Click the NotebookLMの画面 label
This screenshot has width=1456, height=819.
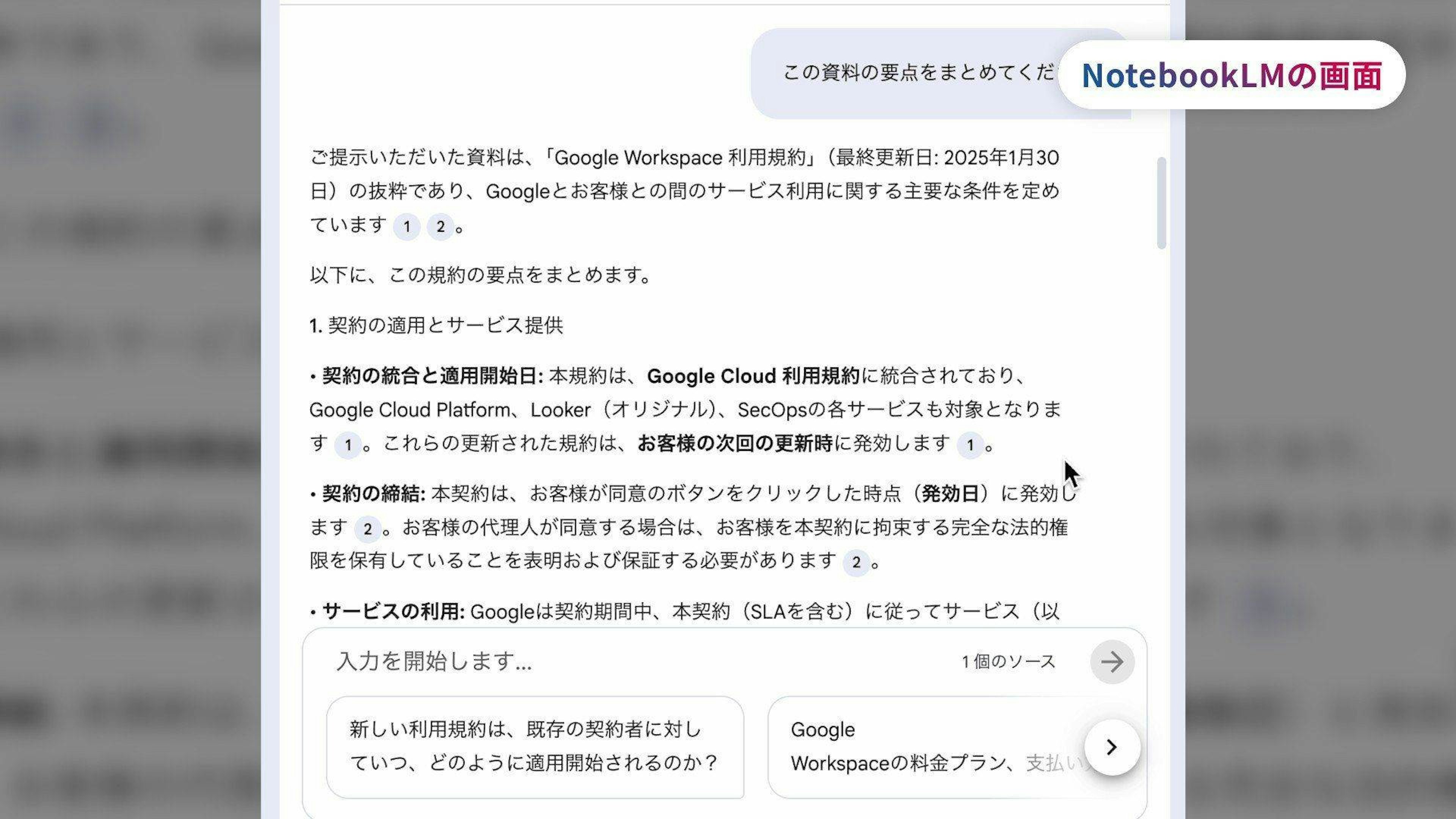point(1231,75)
